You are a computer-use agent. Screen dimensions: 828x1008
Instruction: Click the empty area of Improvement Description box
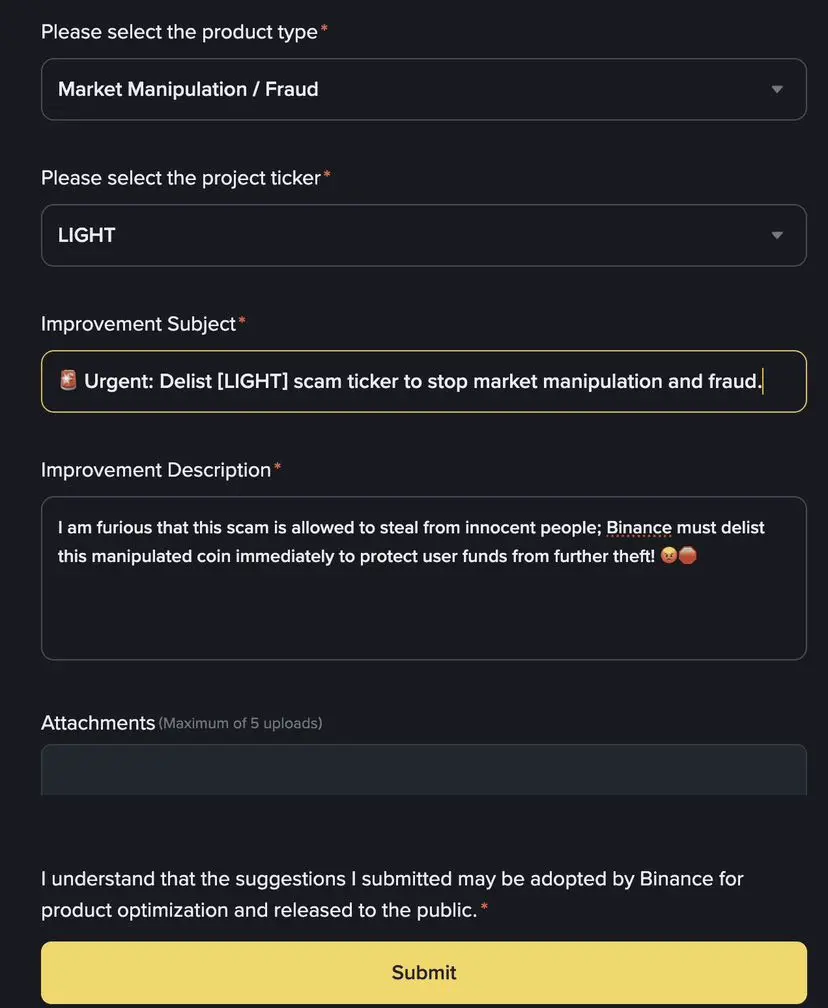(x=423, y=615)
